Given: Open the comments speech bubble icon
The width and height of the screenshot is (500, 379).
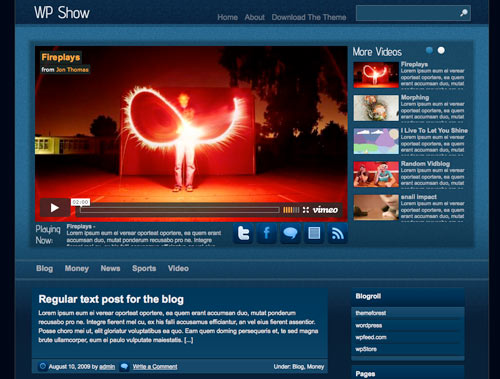Looking at the screenshot, I should 290,233.
